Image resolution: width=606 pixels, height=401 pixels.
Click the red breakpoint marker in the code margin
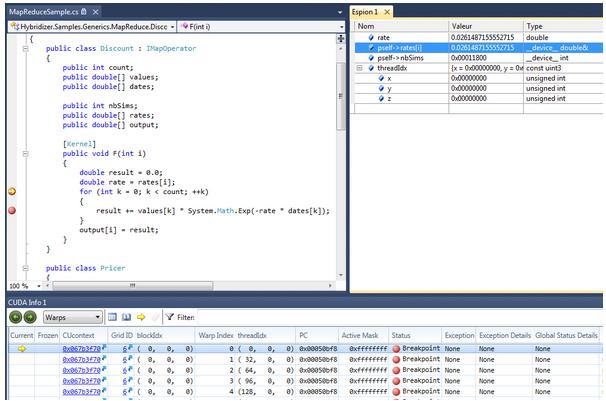pos(12,210)
